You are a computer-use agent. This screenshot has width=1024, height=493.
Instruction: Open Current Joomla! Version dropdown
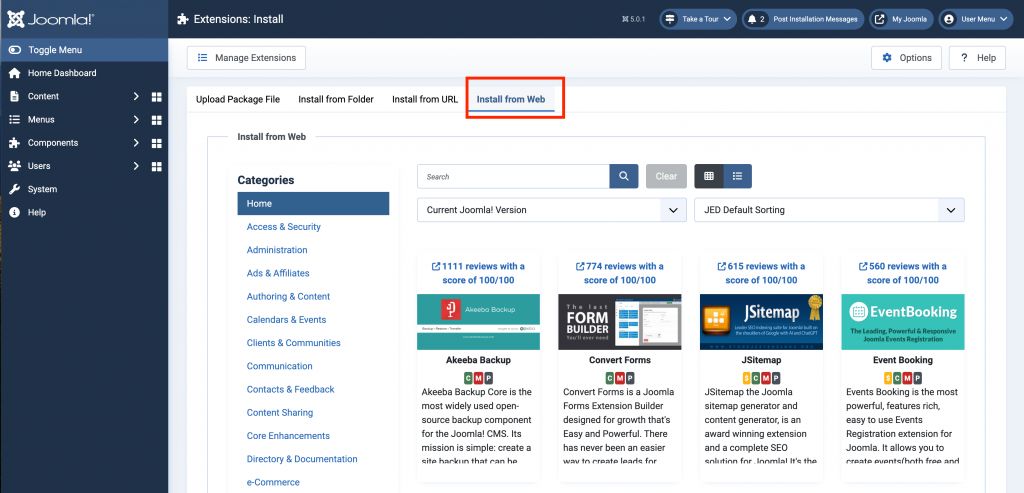pyautogui.click(x=552, y=210)
